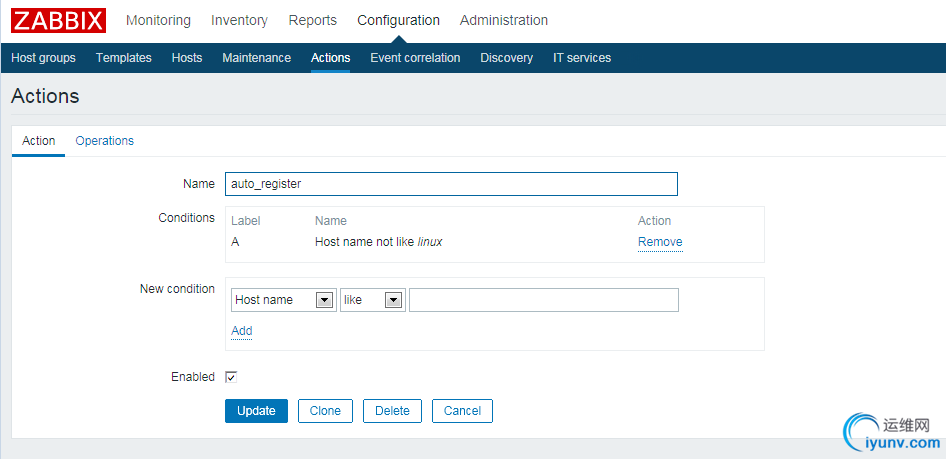Screen dimensions: 946x459
Task: Add the new condition
Action: 241,331
